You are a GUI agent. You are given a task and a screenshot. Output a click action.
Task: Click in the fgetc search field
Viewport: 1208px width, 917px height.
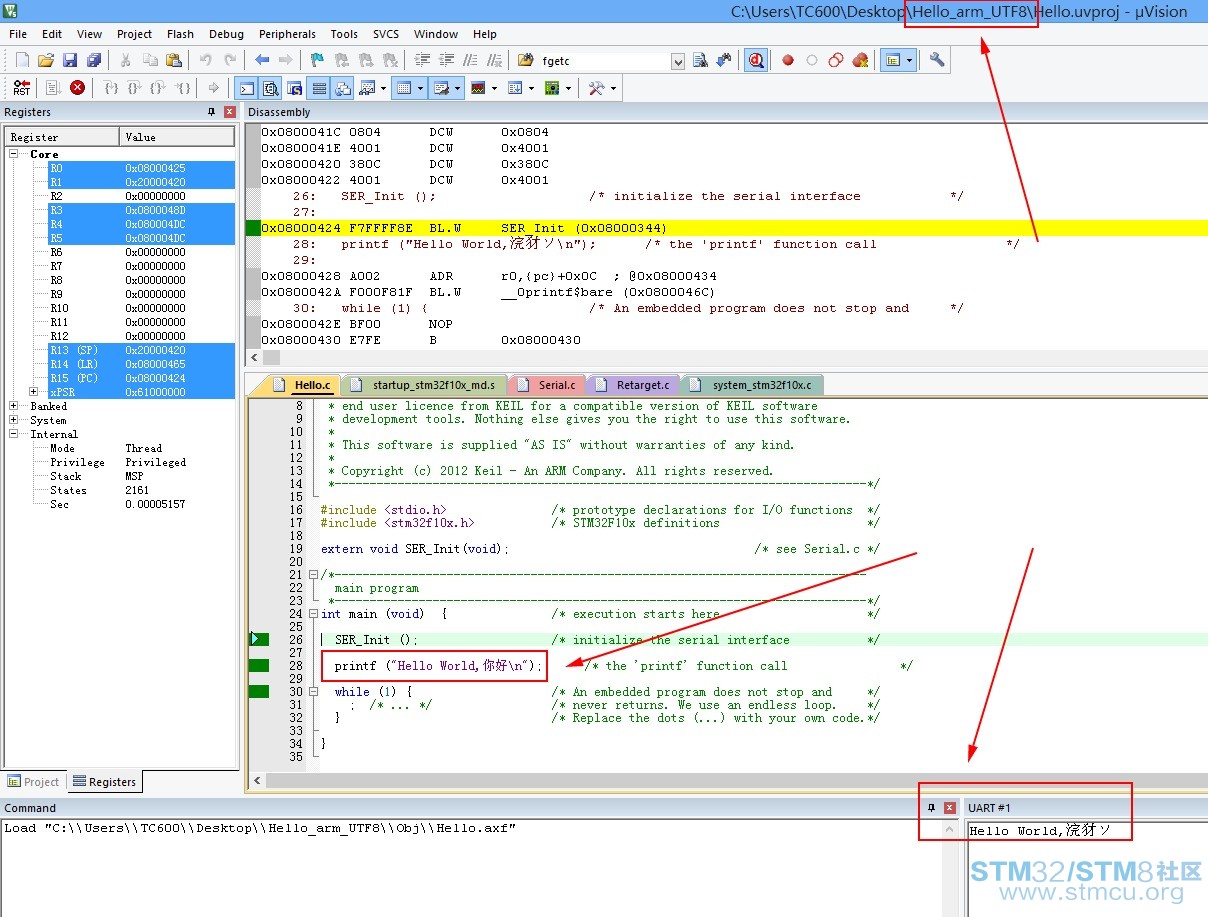[604, 61]
